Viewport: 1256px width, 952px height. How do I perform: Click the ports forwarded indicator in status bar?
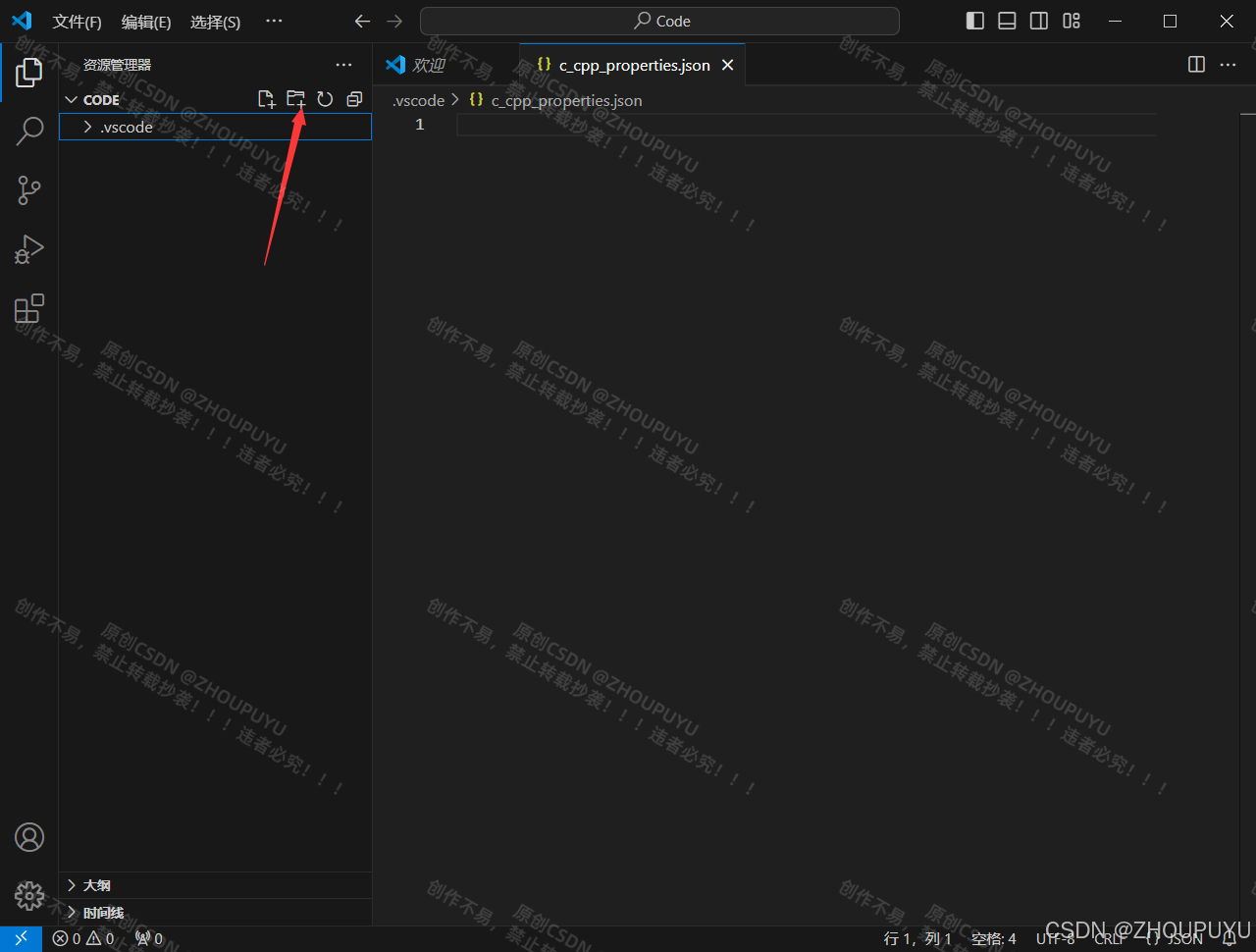coord(149,939)
